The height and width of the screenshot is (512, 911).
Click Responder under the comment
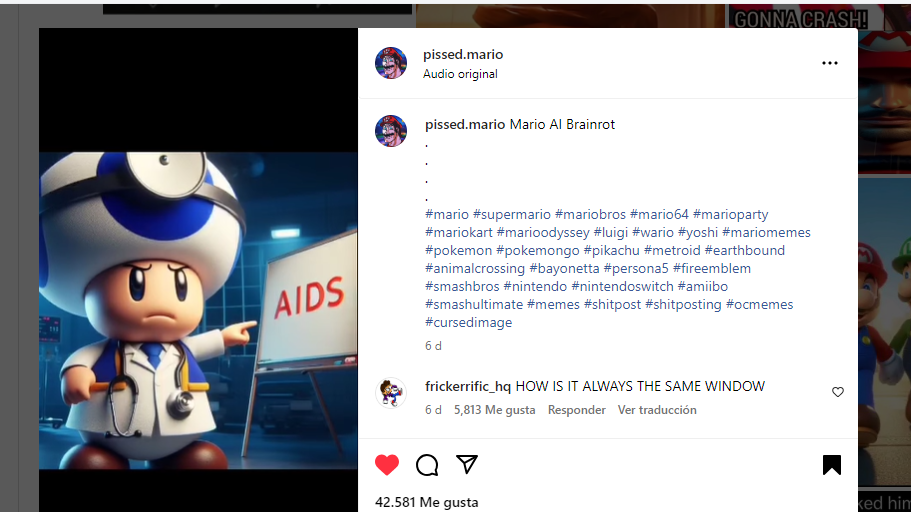click(x=576, y=410)
